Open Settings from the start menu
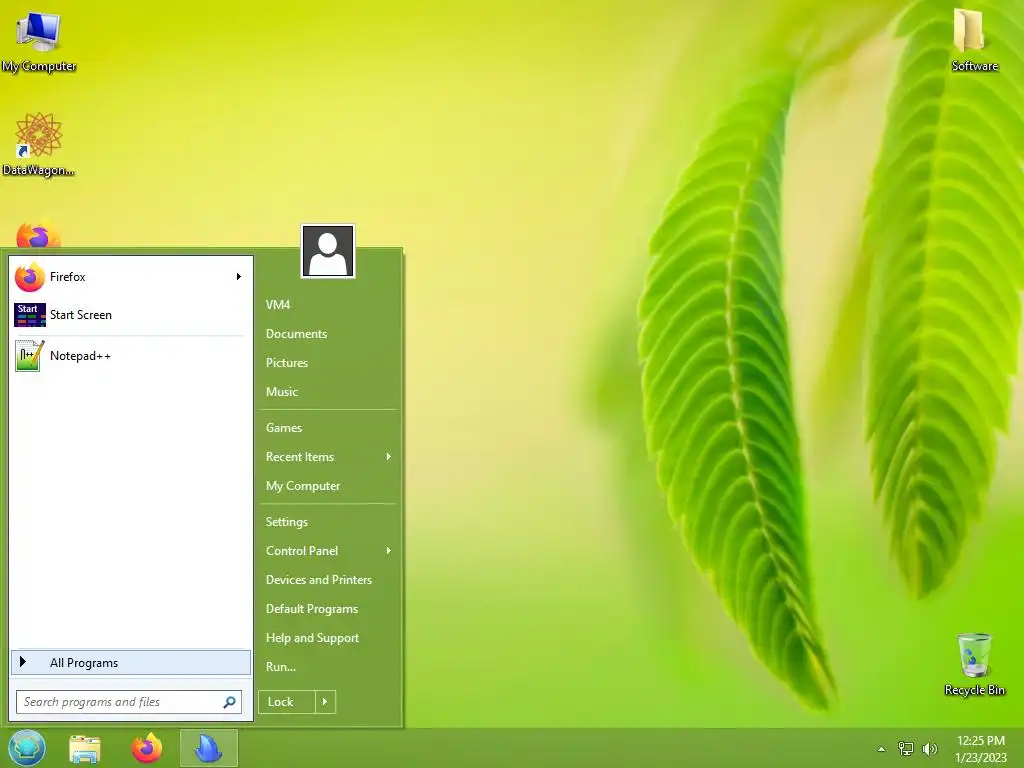Screen dimensions: 1024x768 click(287, 522)
